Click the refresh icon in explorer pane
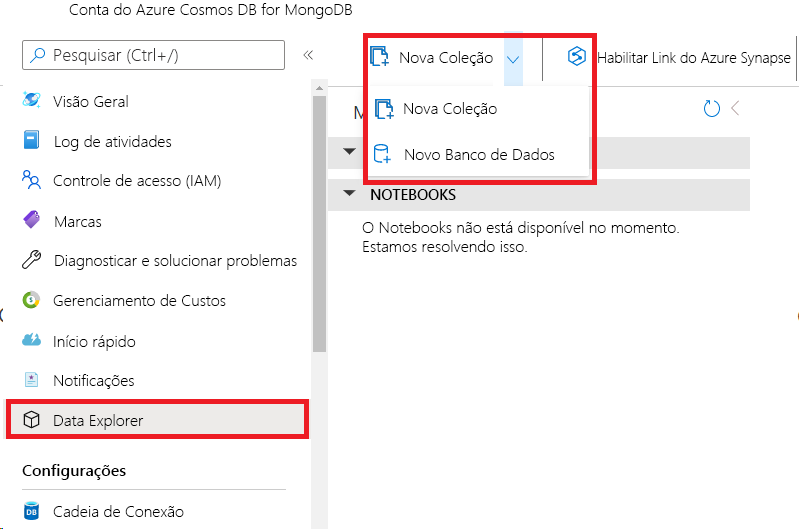This screenshot has height=531, width=800. 712,109
